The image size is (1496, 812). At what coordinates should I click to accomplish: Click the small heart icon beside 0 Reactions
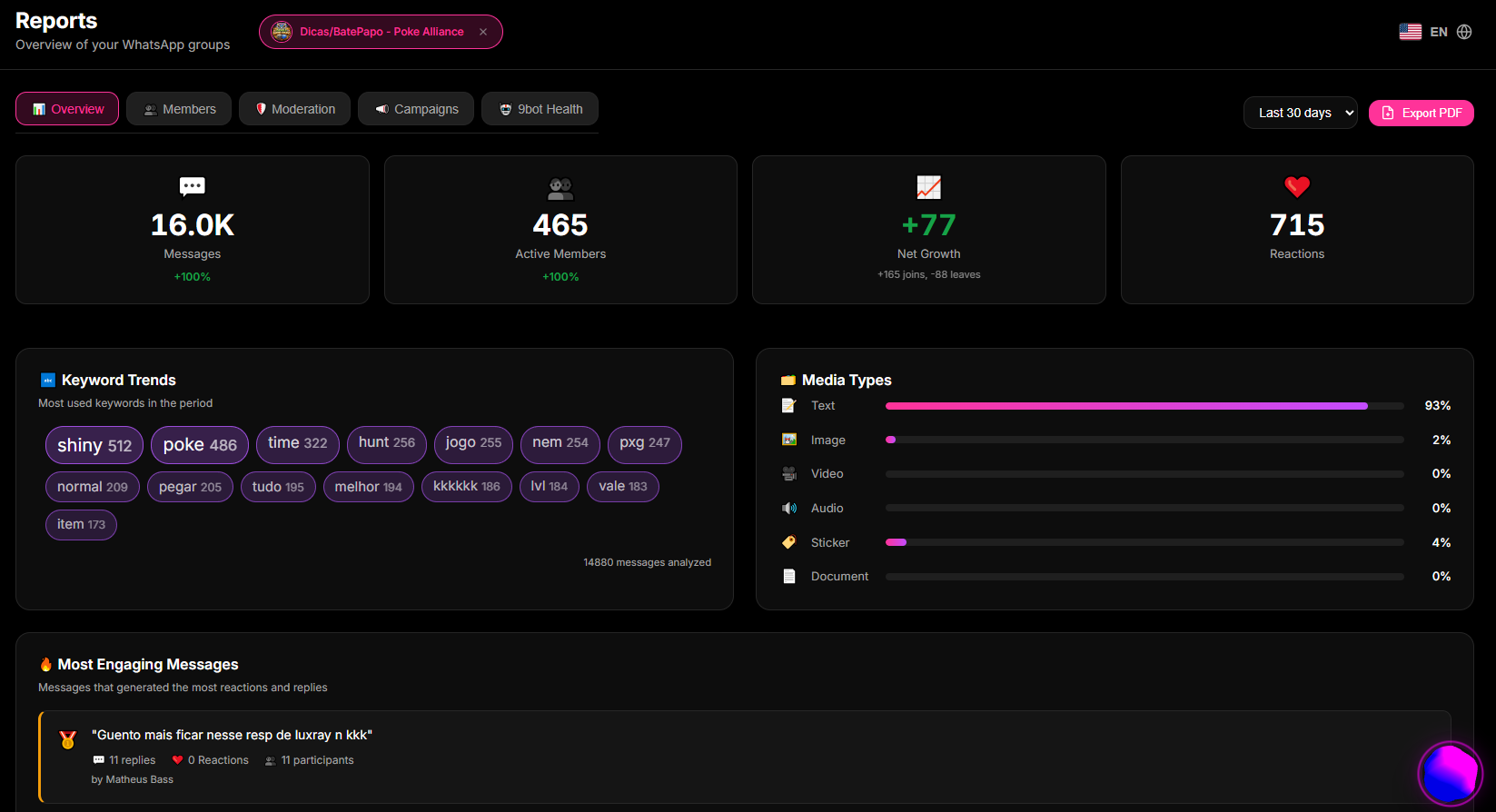coord(177,760)
